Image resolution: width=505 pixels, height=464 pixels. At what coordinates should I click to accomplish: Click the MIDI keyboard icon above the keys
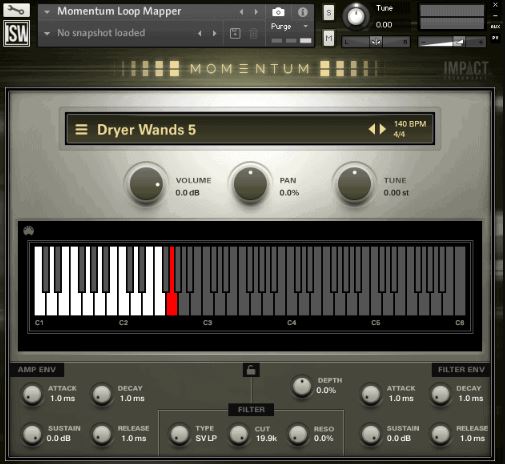click(x=29, y=230)
